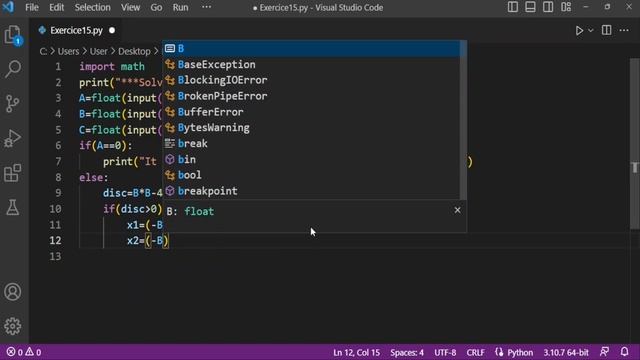Open the Search view in activity bar
Viewport: 640px width, 360px height.
click(13, 69)
